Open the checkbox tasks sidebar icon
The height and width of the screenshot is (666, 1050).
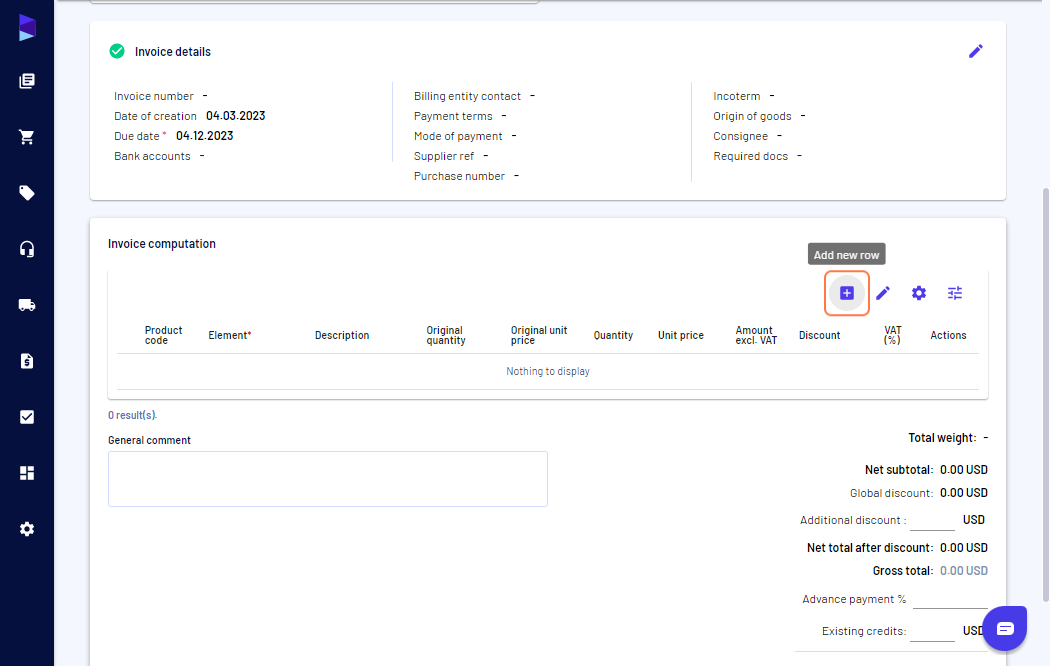tap(27, 417)
